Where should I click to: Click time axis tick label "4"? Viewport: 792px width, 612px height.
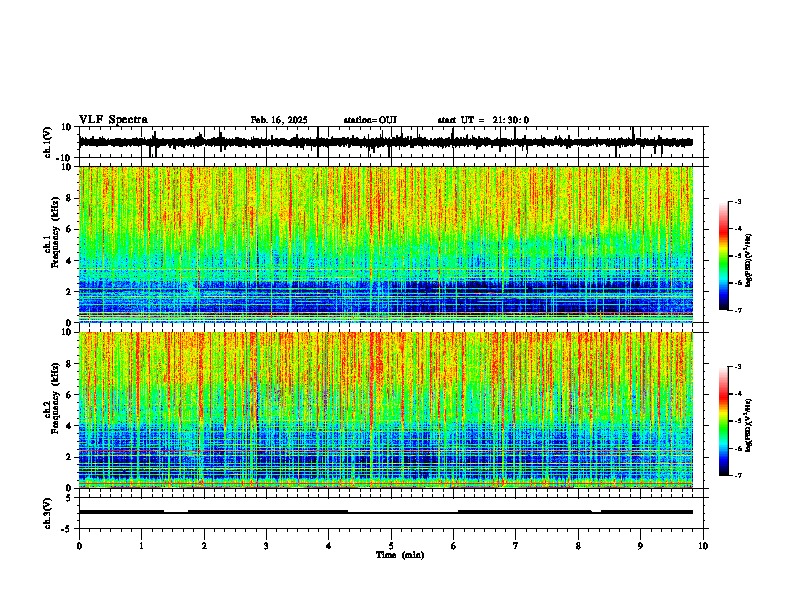(329, 546)
